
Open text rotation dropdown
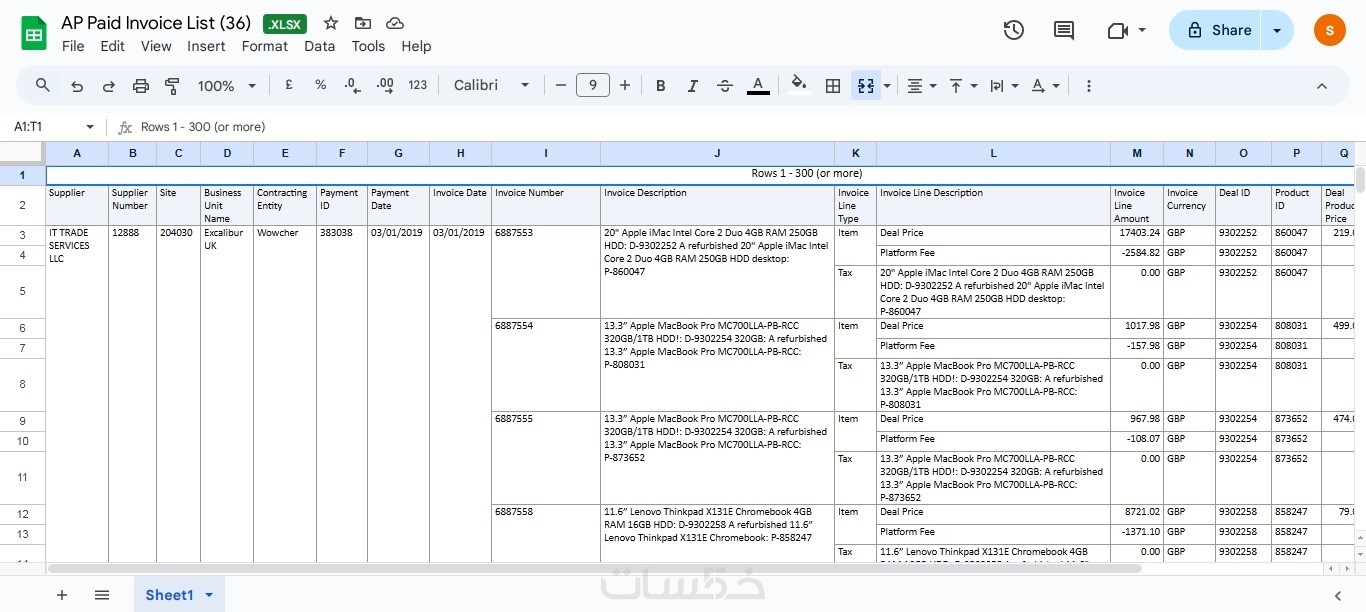(1045, 86)
